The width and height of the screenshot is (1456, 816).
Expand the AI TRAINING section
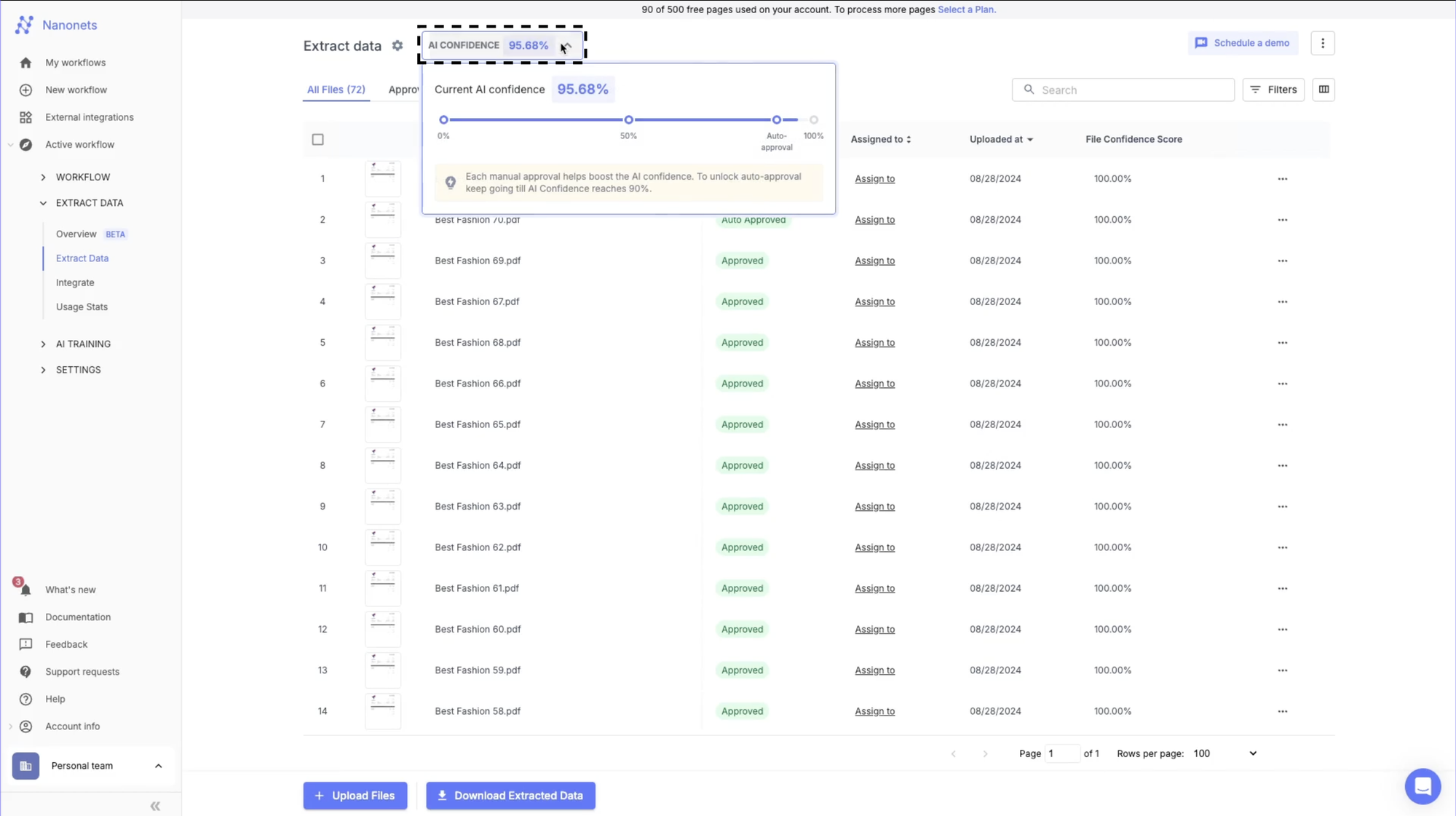point(43,344)
